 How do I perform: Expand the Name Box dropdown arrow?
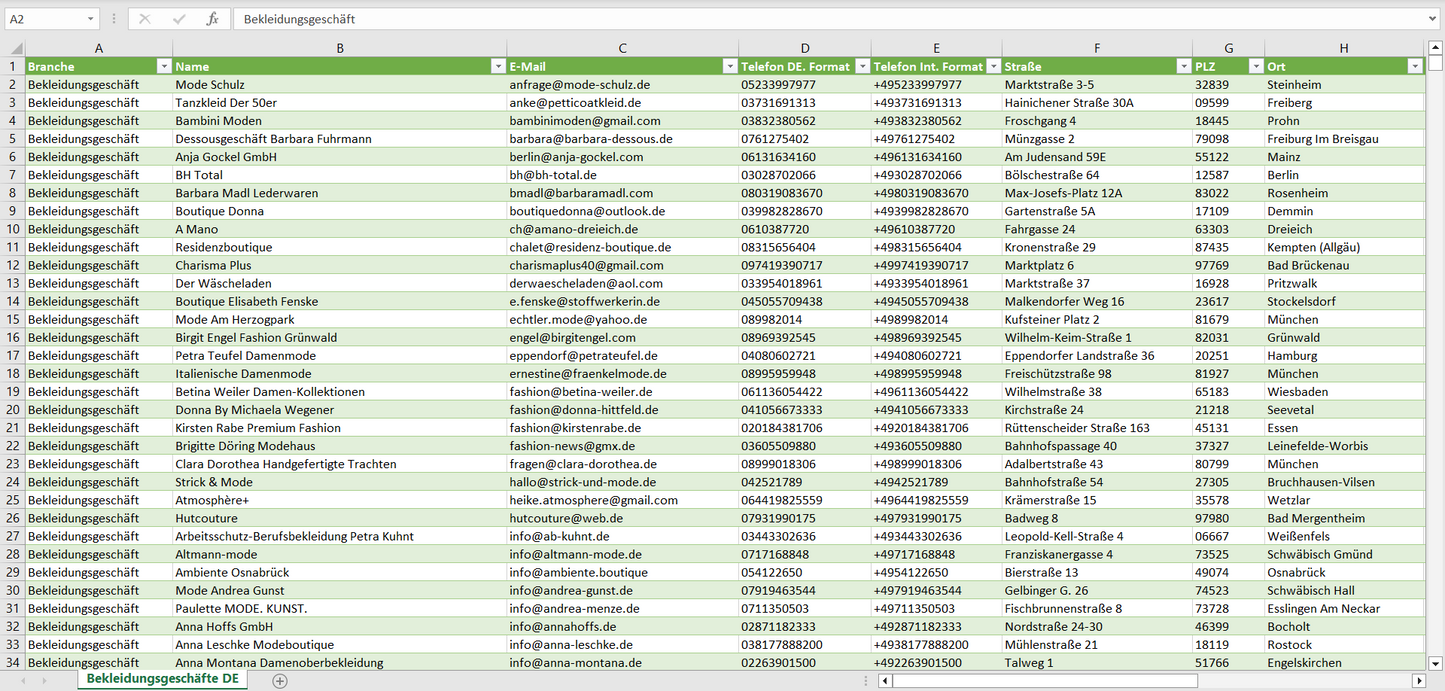(90, 19)
